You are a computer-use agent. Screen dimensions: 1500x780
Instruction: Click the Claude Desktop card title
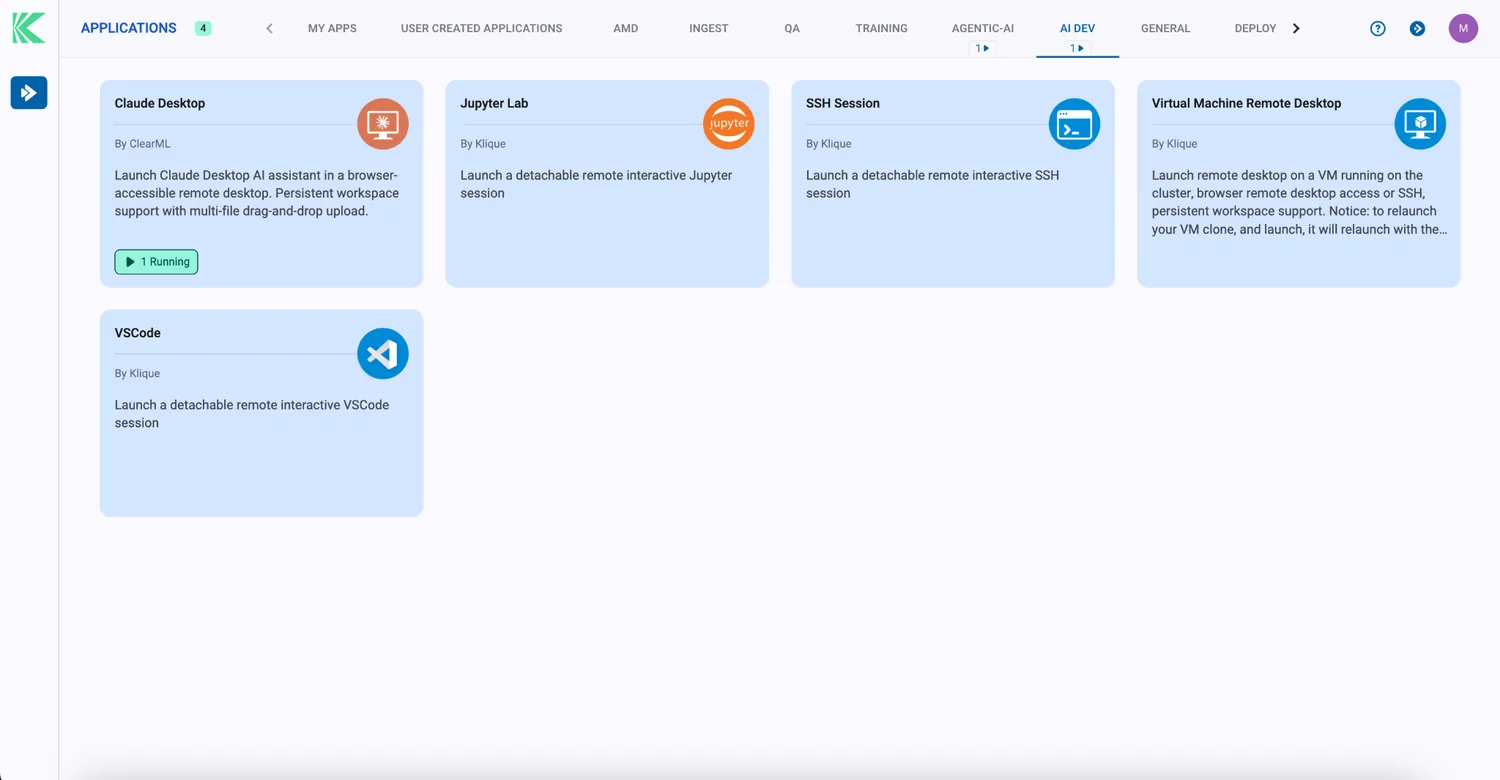[160, 103]
